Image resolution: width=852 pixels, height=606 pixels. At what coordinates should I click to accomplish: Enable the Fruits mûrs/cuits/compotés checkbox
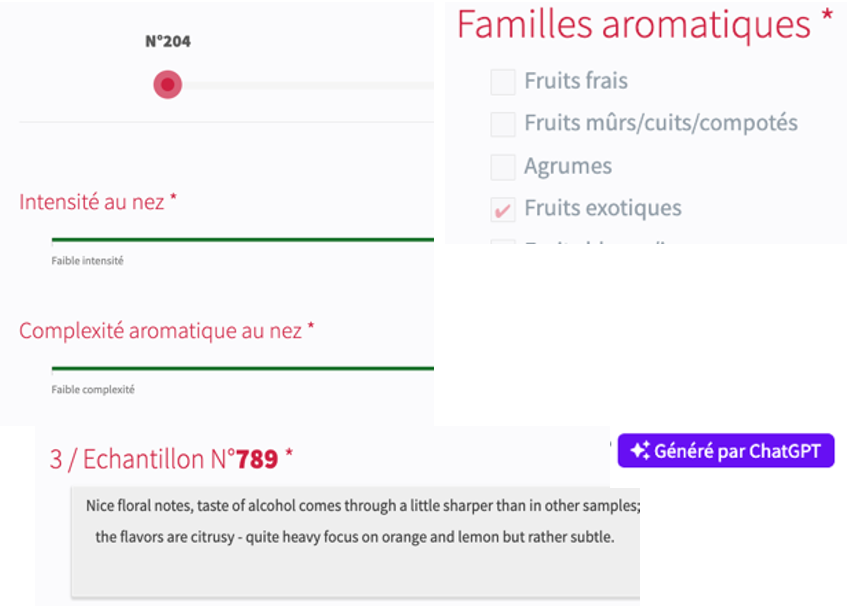point(503,124)
